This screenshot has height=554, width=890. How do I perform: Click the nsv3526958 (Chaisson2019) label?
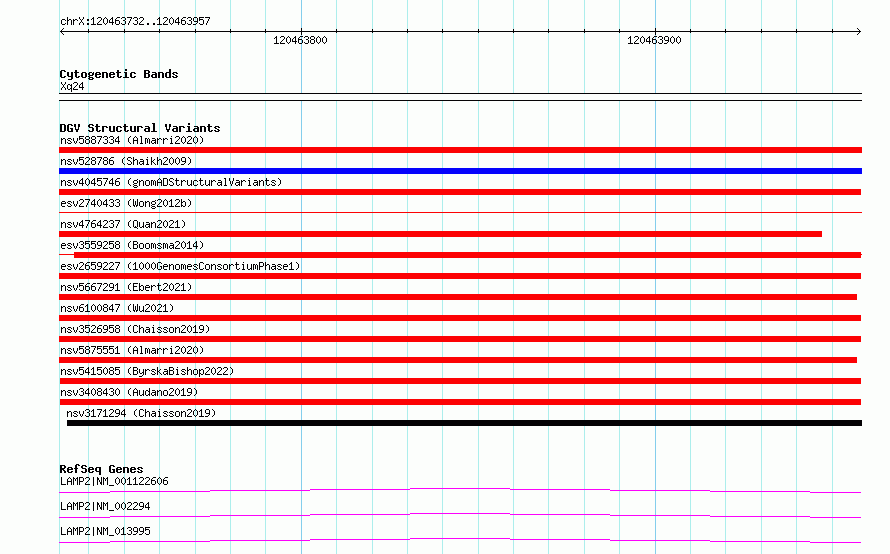click(x=135, y=329)
